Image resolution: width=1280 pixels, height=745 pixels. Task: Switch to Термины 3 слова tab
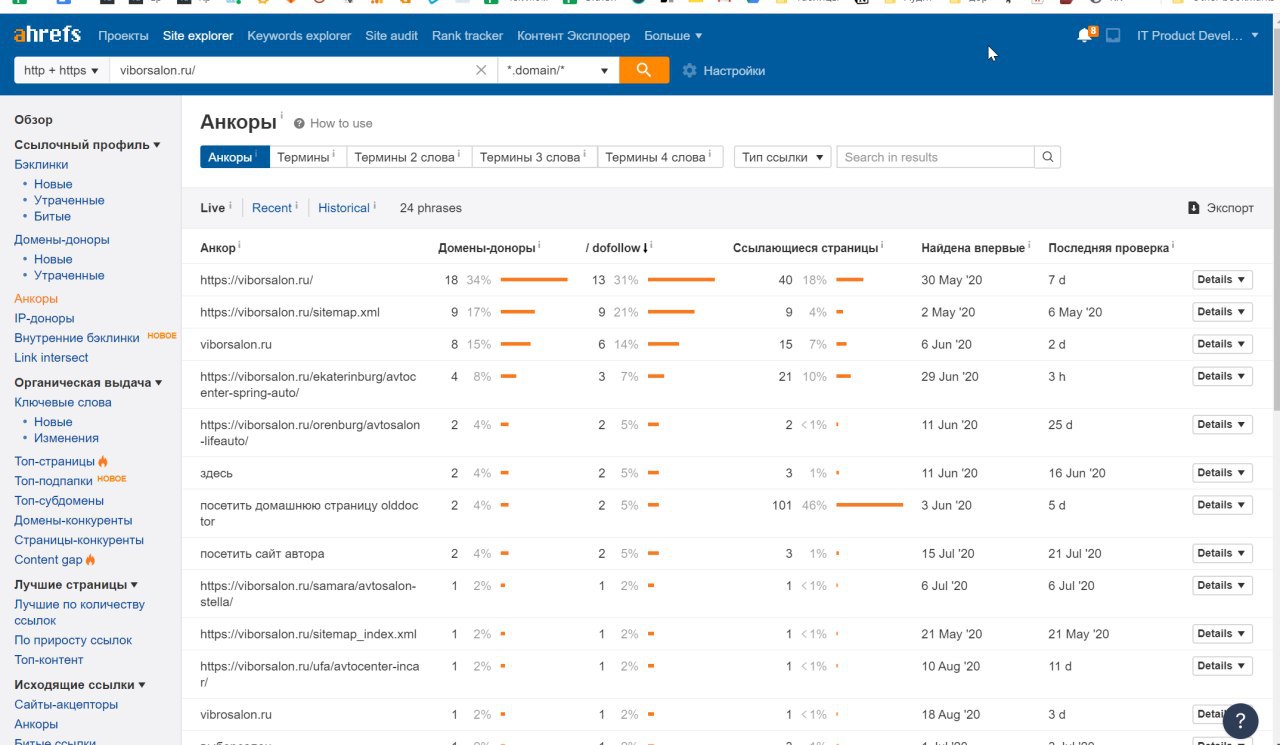pos(534,157)
